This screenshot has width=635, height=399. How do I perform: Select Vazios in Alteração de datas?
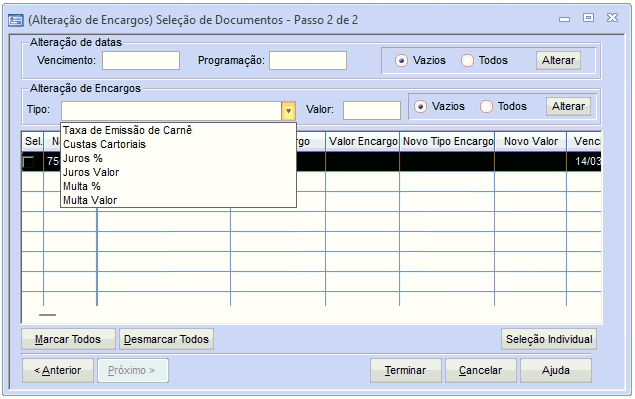401,61
